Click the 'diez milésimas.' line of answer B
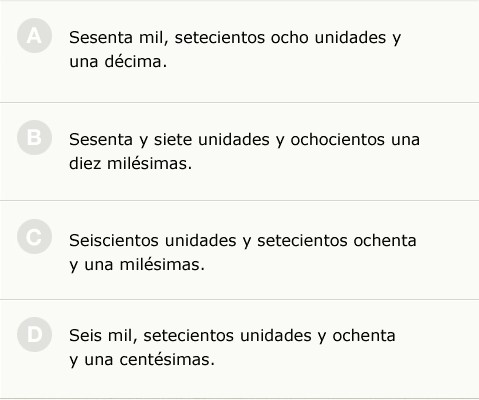Viewport: 479px width, 400px height. (x=130, y=163)
